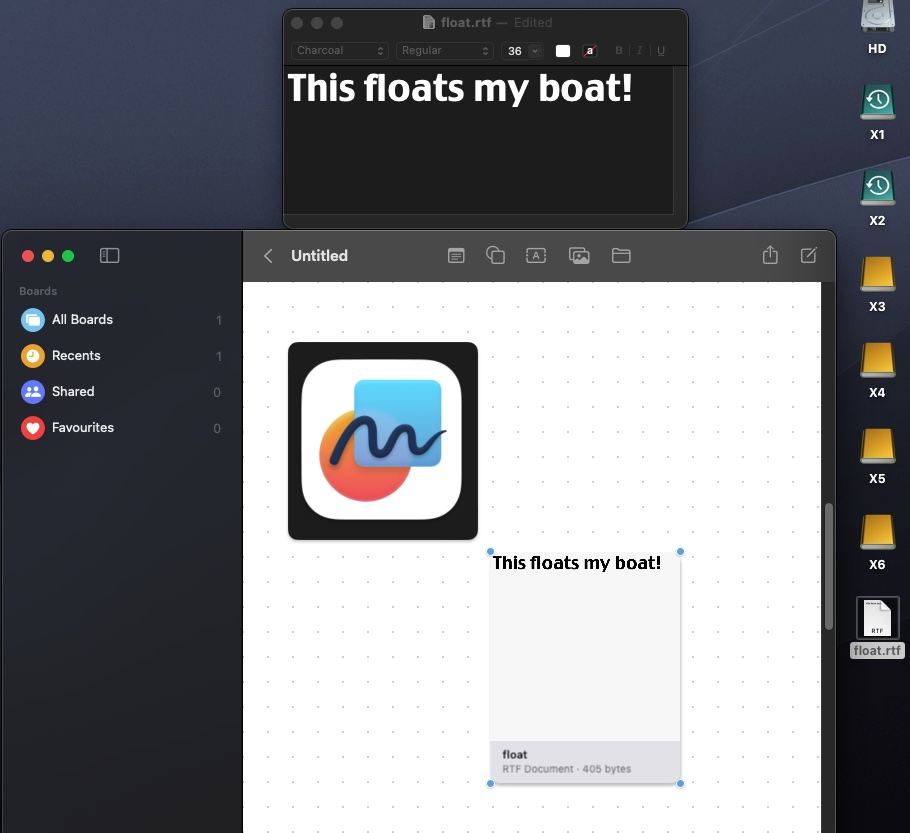
Task: Open the Charcoal font family dropdown
Action: coord(340,51)
